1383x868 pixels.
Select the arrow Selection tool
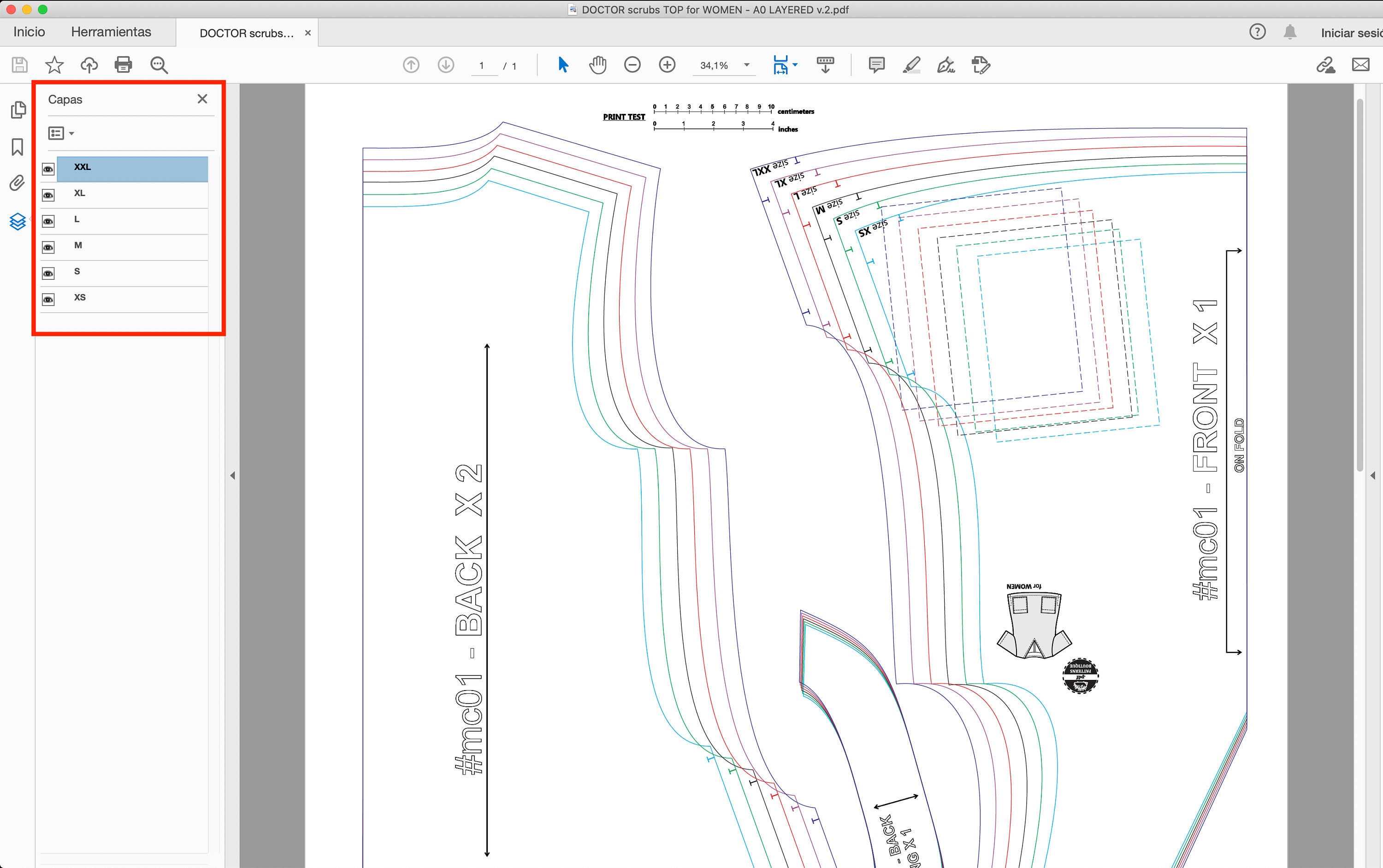[x=563, y=65]
